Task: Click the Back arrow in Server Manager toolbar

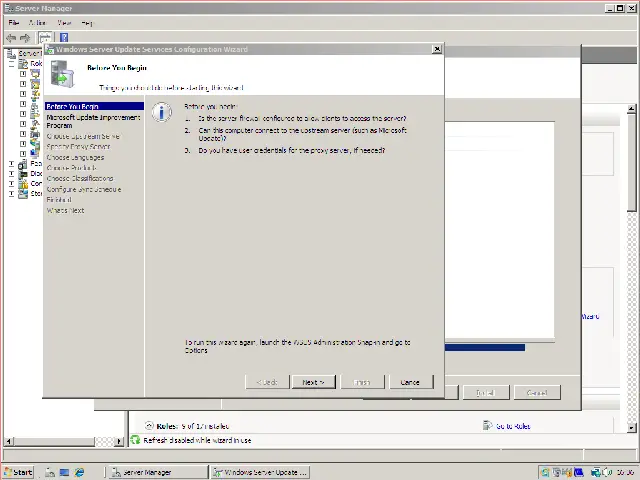Action: (11, 38)
